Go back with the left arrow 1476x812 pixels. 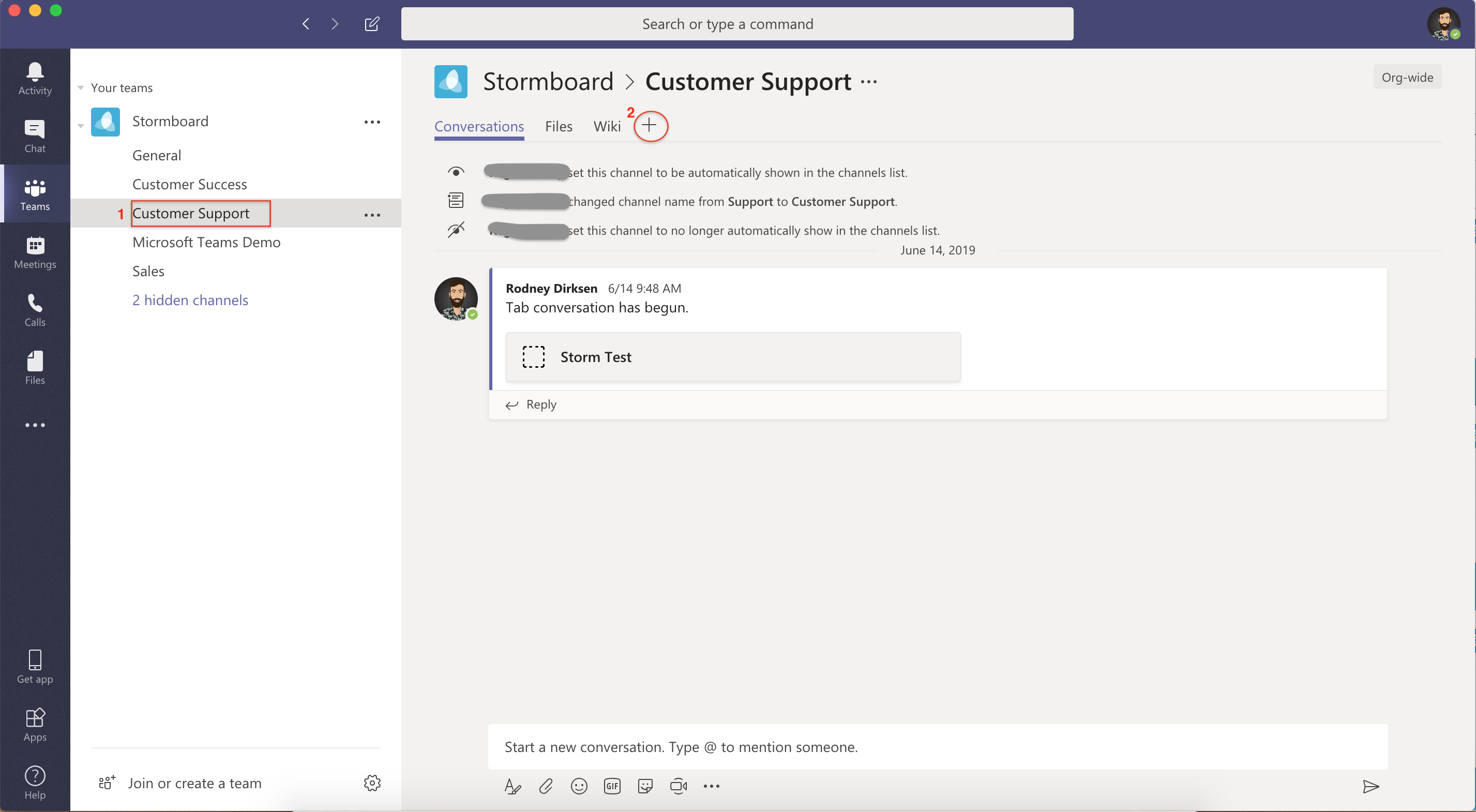point(306,24)
